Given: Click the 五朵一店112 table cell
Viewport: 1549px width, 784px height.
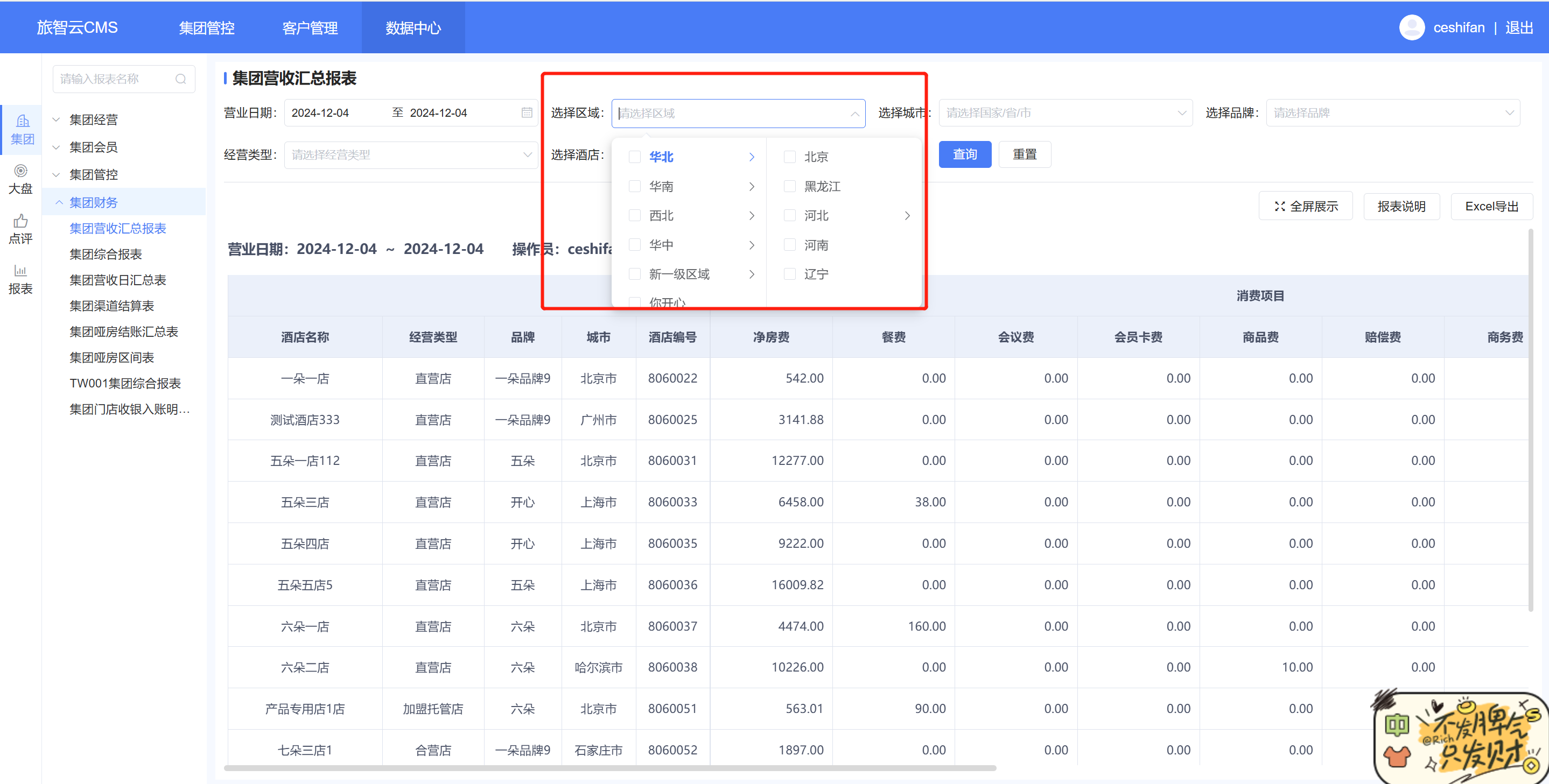Looking at the screenshot, I should click(x=305, y=461).
